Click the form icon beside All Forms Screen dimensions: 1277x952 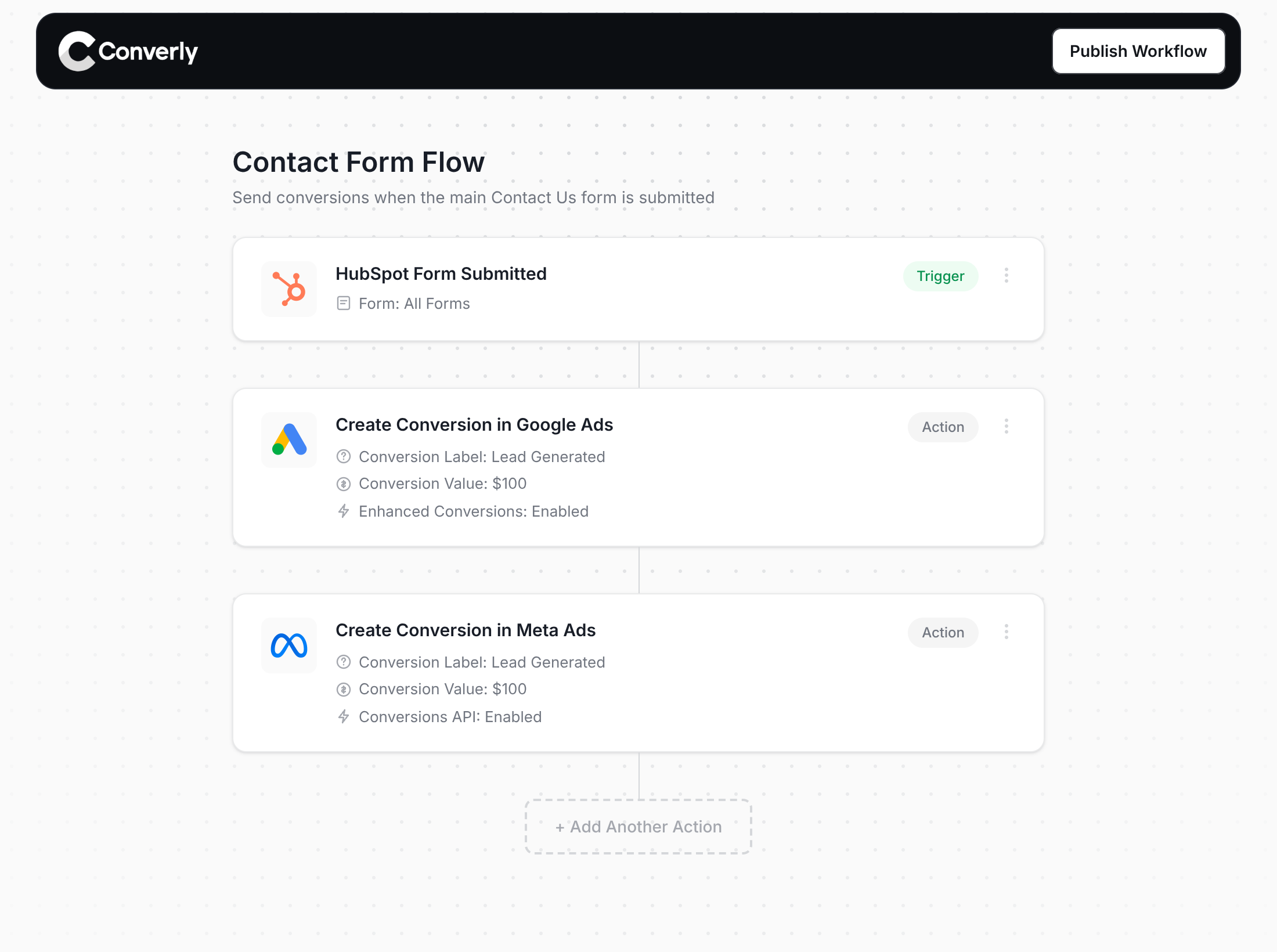344,303
